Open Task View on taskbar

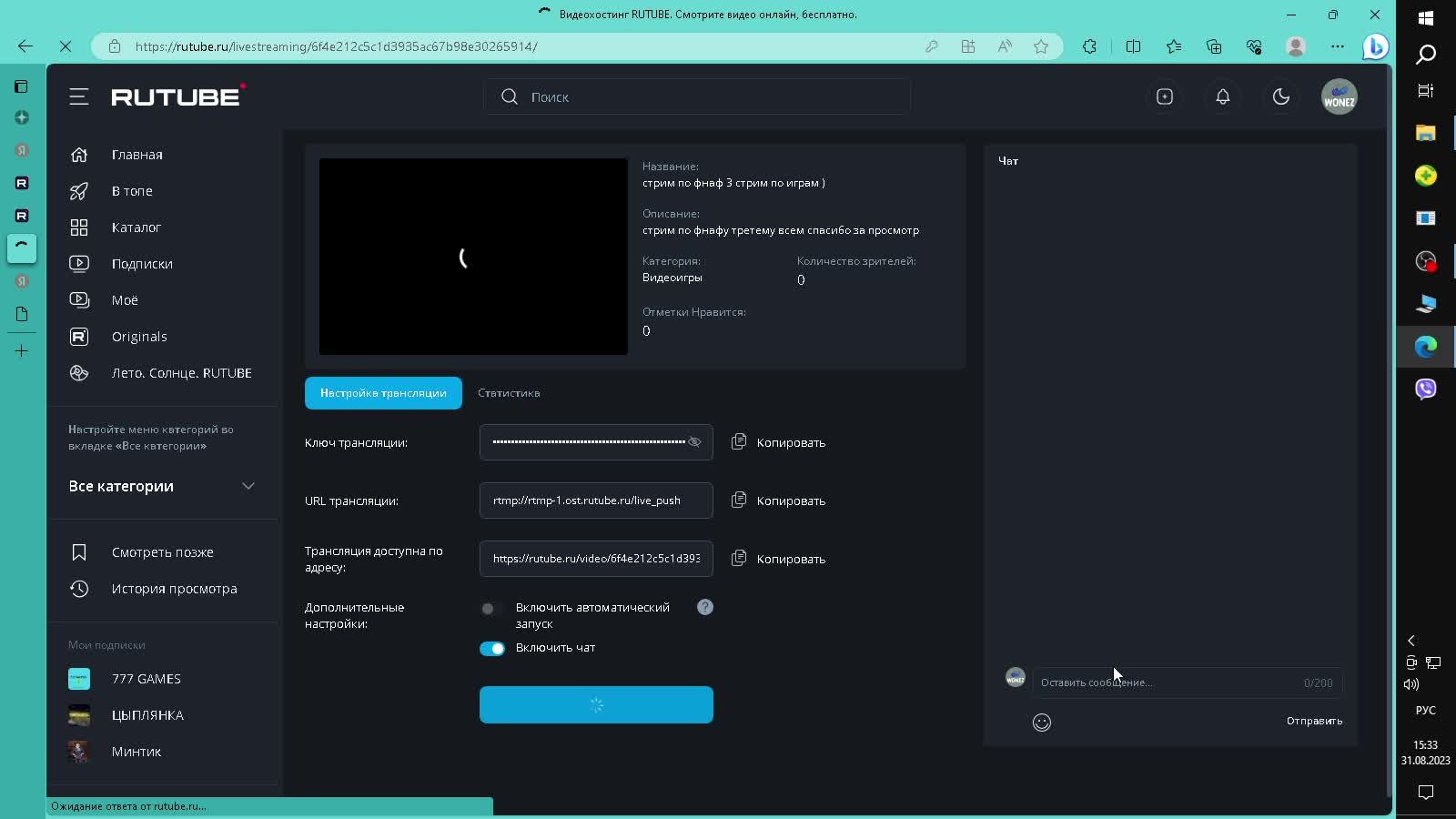click(1426, 91)
